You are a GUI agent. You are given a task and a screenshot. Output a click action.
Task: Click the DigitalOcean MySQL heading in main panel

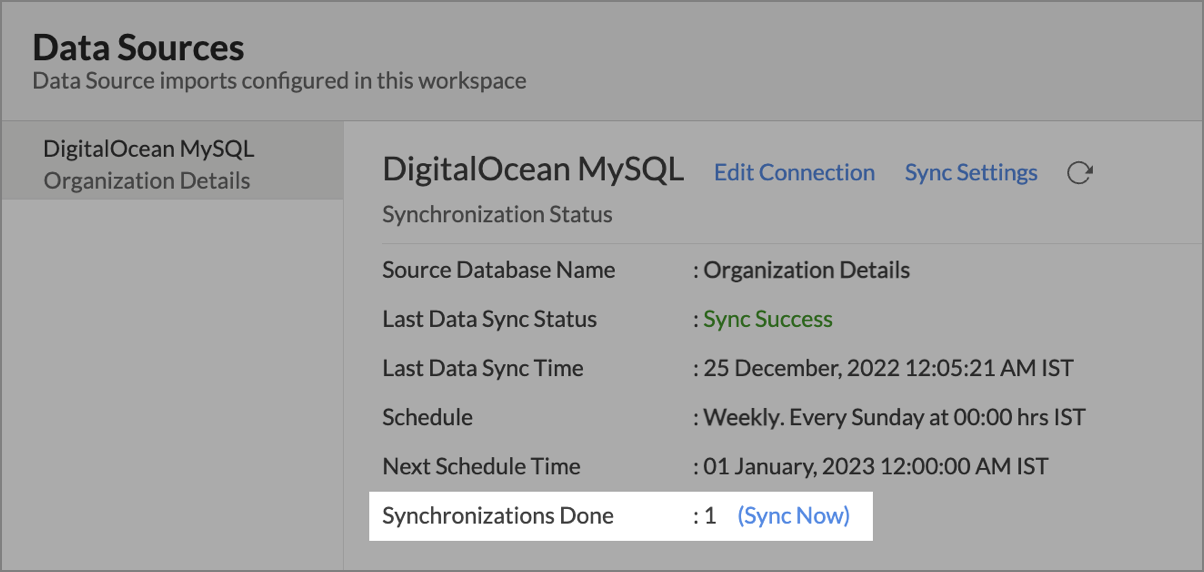pyautogui.click(x=532, y=171)
